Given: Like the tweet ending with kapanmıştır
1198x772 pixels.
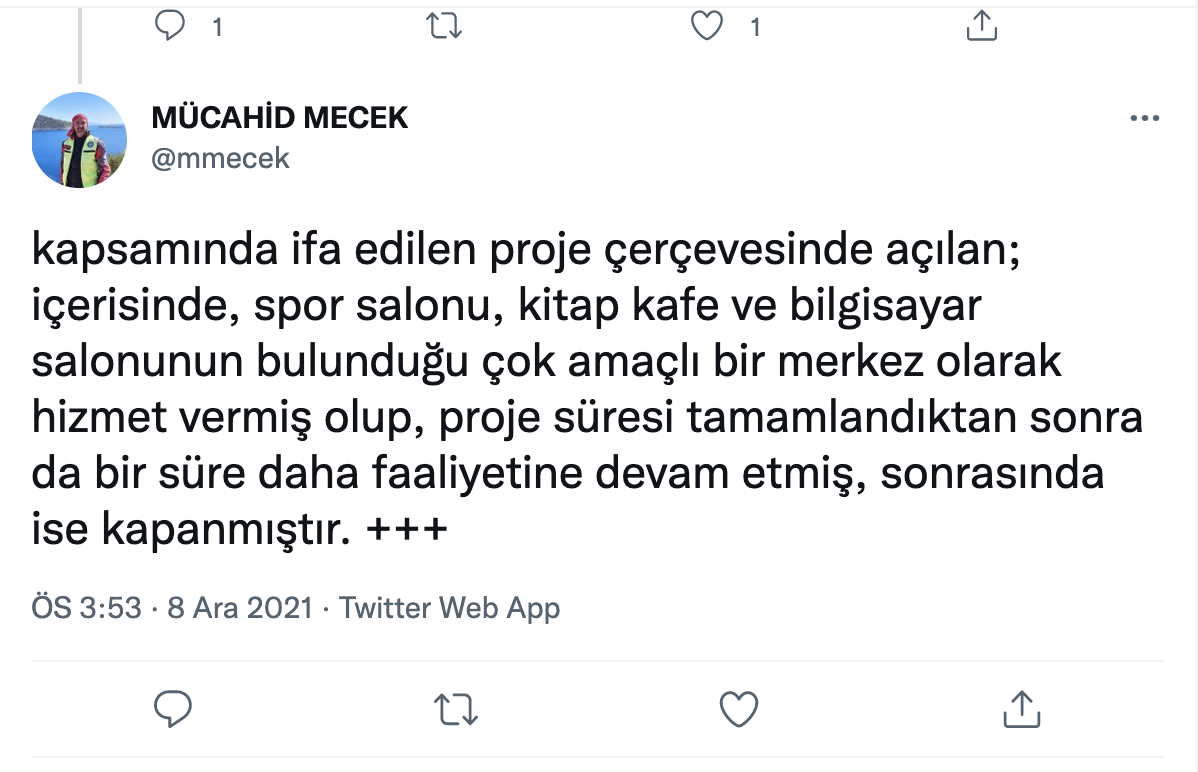Looking at the screenshot, I should pos(739,709).
